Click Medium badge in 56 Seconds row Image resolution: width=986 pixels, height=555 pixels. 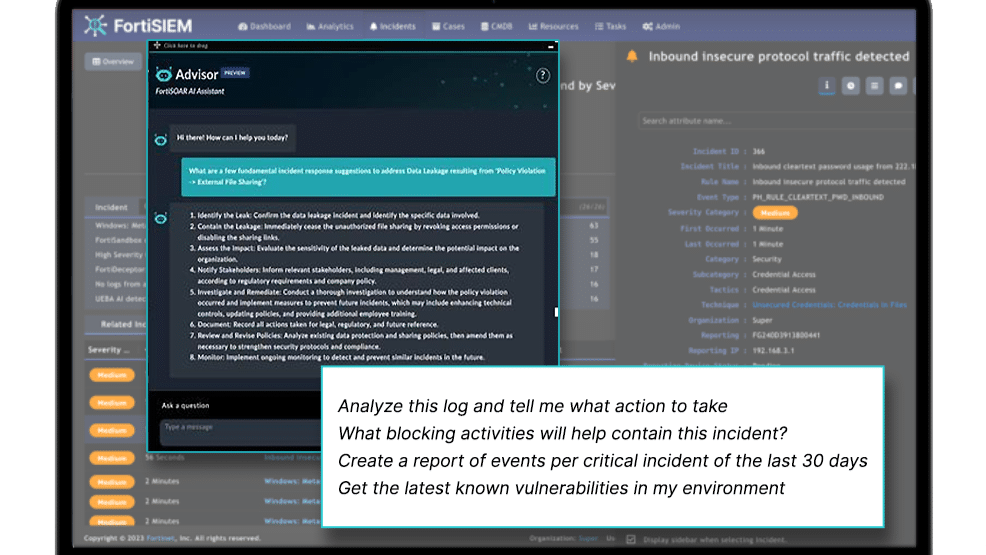click(x=112, y=458)
